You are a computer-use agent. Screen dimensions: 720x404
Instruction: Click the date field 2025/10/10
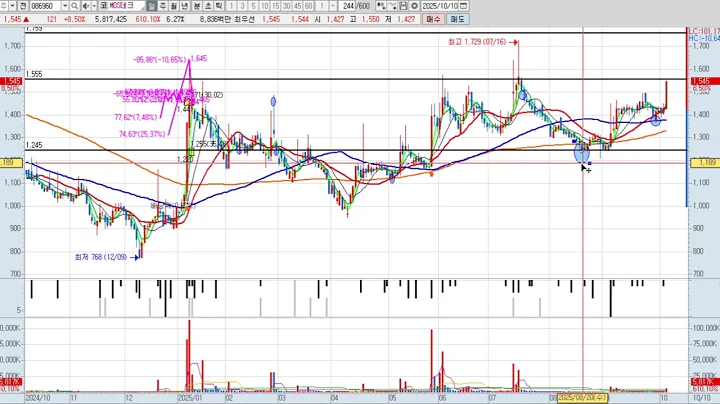pyautogui.click(x=440, y=6)
